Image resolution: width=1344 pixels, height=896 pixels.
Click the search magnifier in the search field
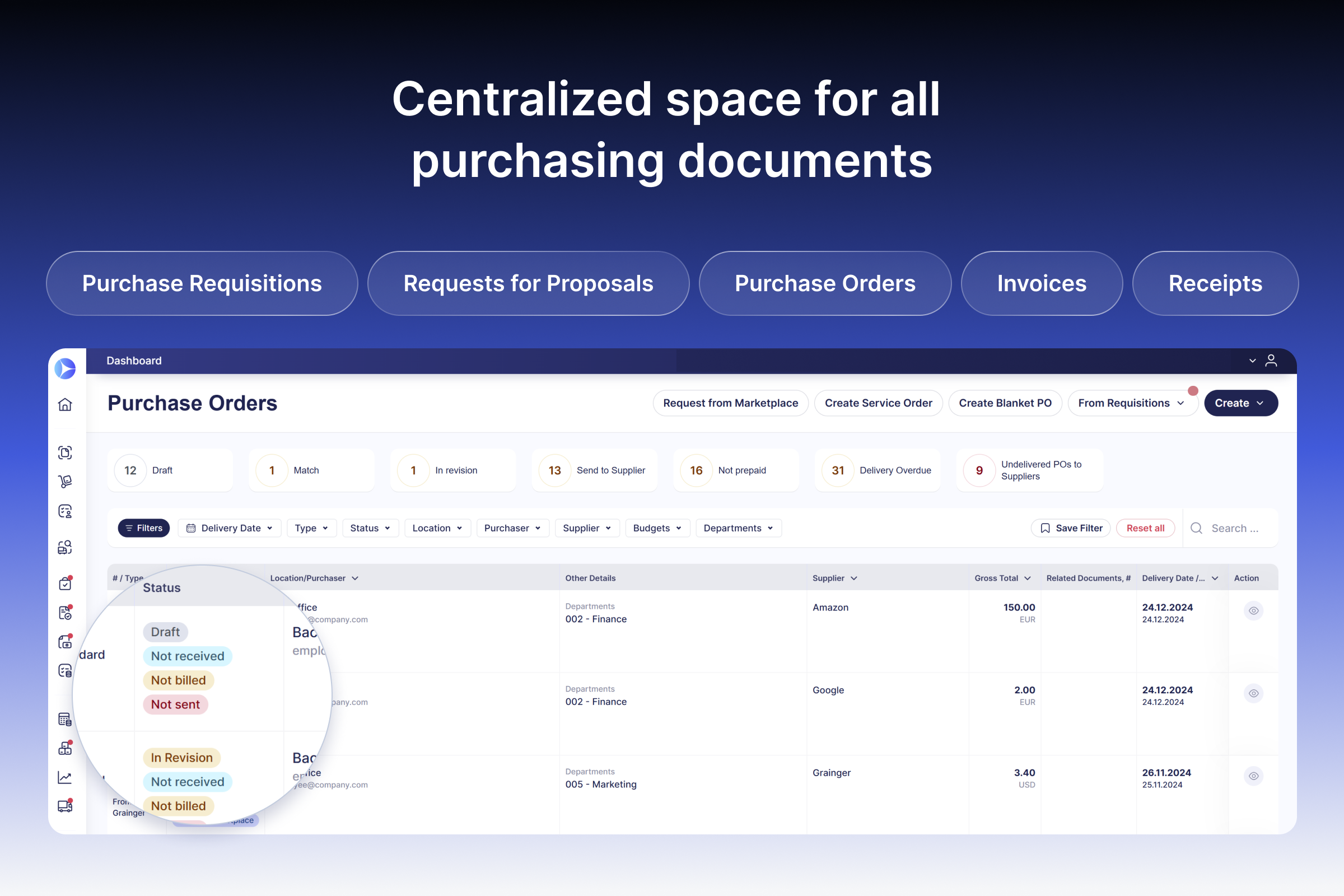point(1196,528)
